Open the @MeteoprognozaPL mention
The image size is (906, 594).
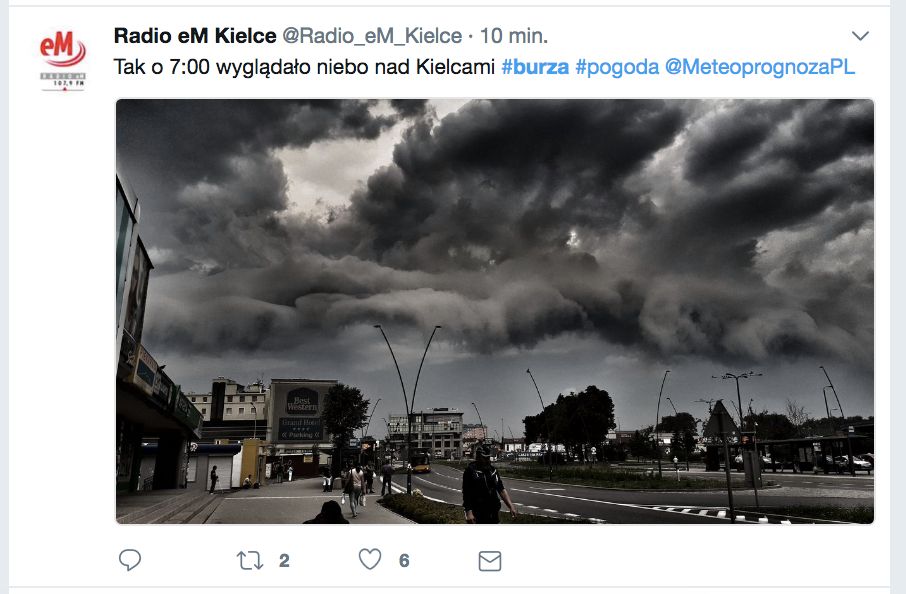760,67
